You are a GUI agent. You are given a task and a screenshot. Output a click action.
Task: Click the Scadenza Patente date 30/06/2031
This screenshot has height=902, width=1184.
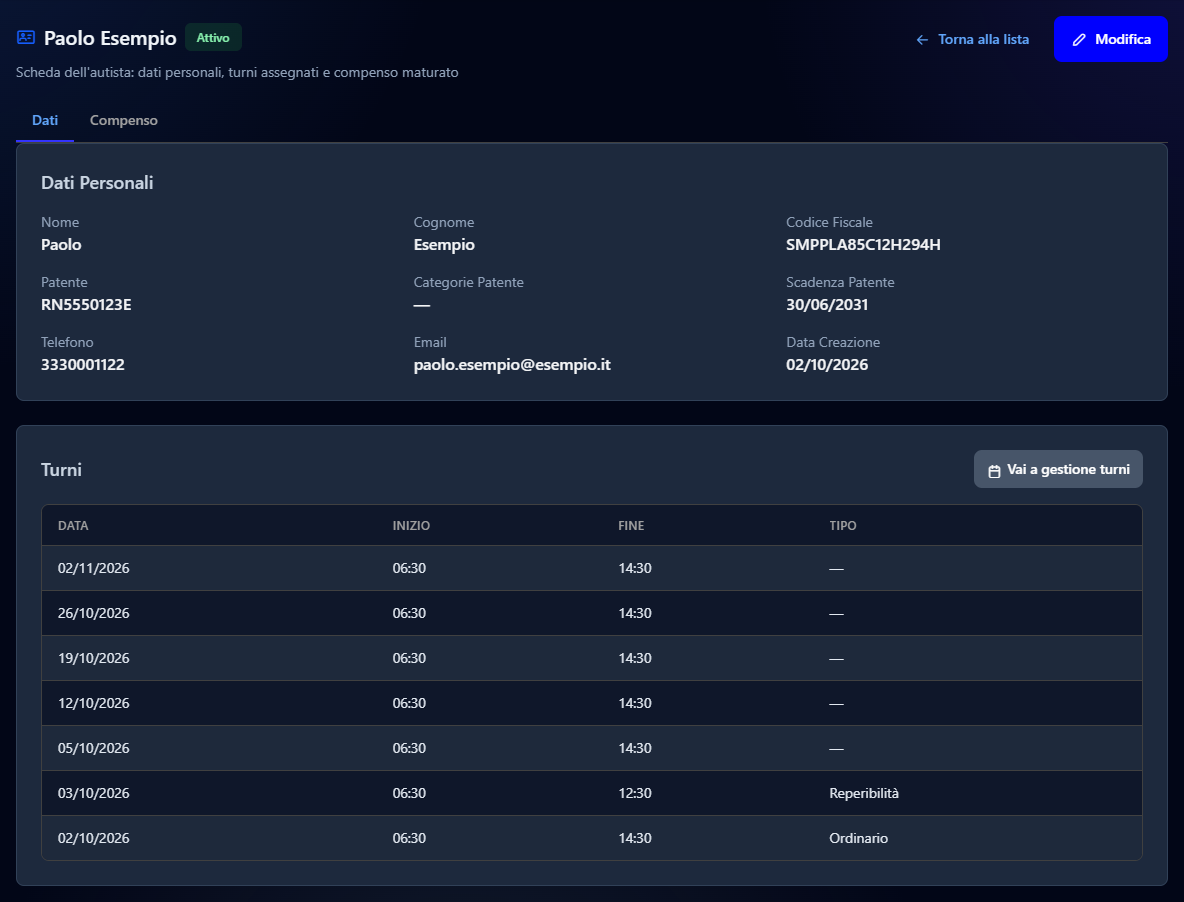click(827, 305)
